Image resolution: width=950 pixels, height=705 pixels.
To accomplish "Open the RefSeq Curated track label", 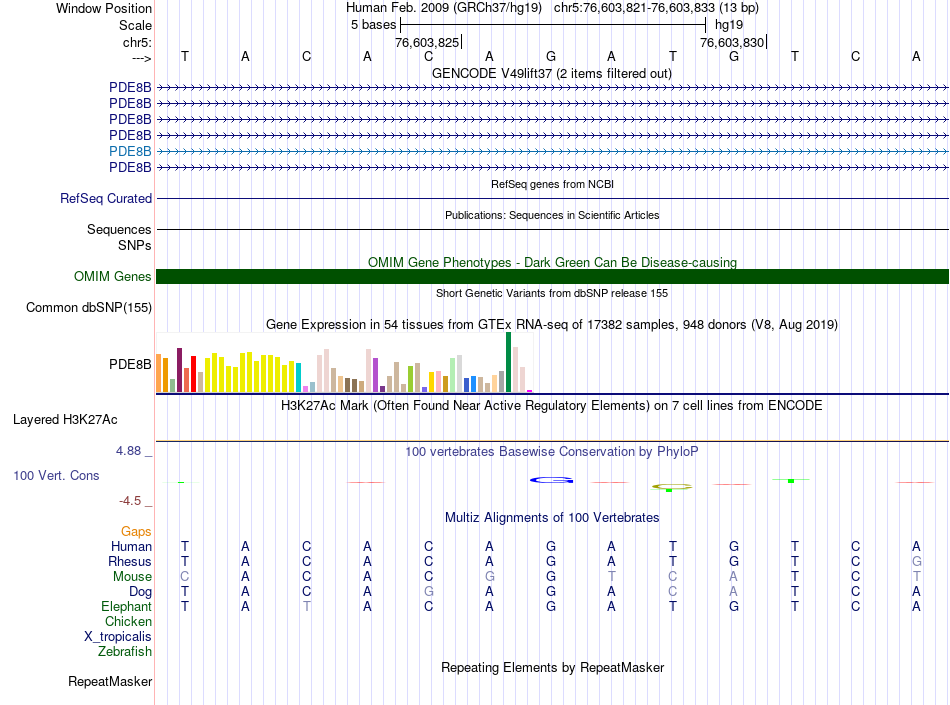I will [x=106, y=199].
